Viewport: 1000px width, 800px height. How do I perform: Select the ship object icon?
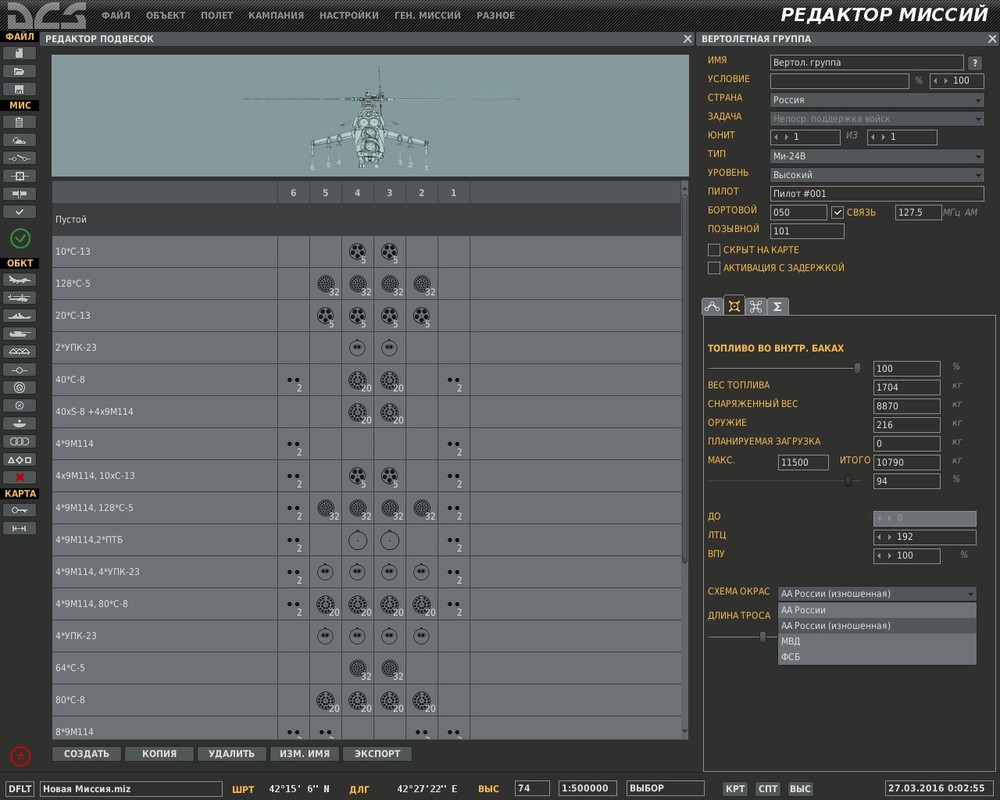click(x=20, y=316)
